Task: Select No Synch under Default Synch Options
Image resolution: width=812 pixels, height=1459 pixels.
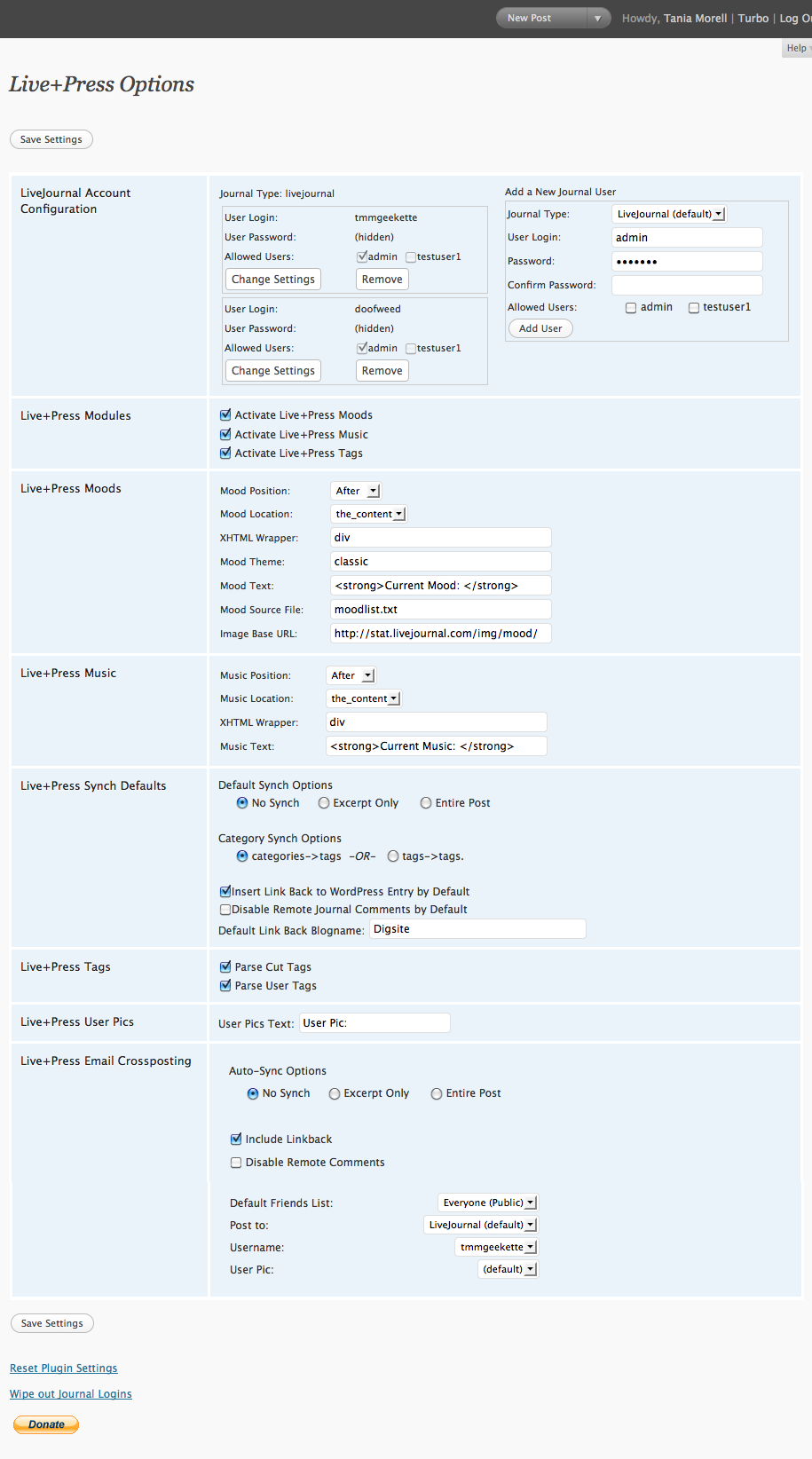Action: [x=242, y=803]
